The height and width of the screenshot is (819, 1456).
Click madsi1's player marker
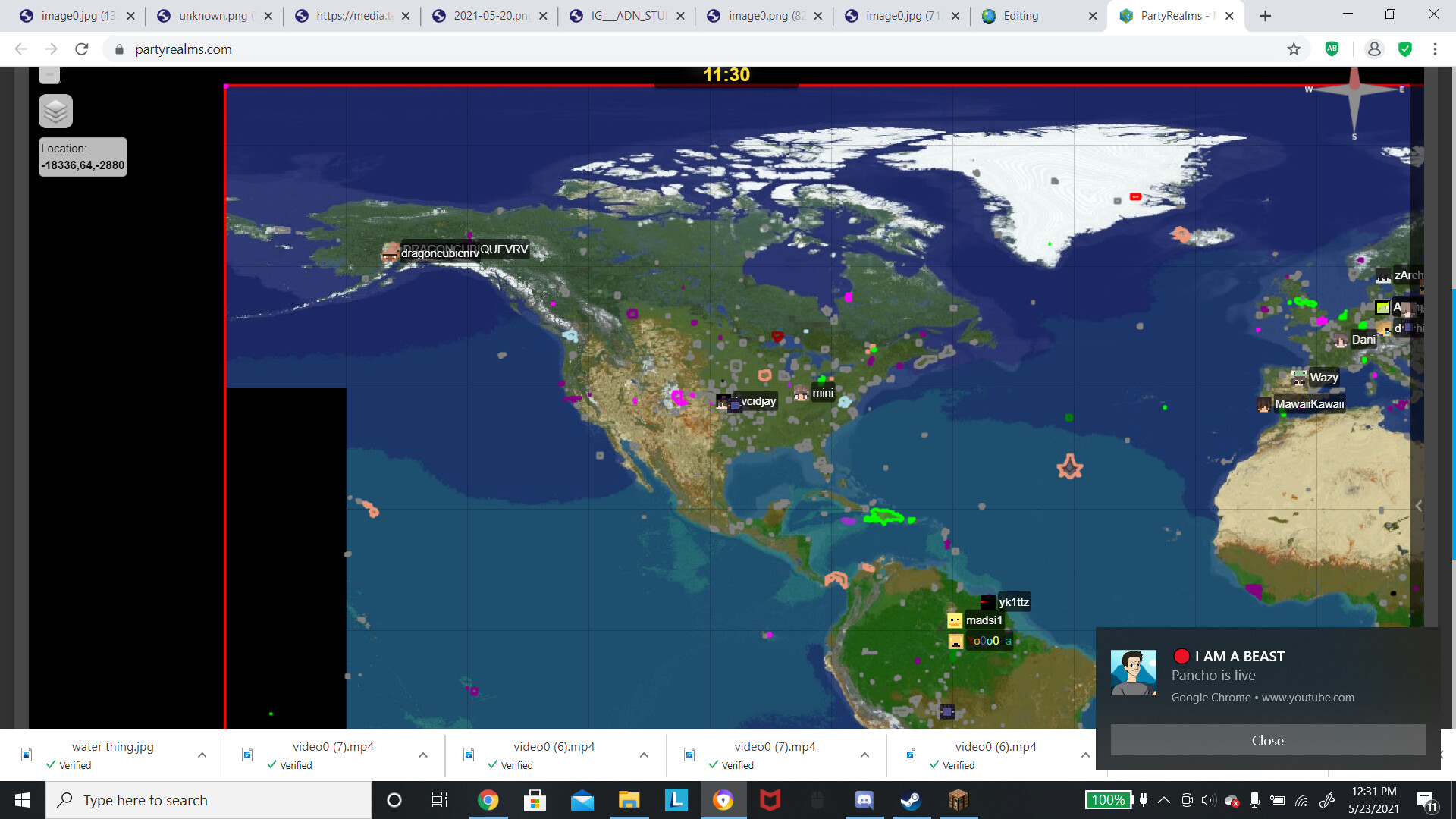955,620
